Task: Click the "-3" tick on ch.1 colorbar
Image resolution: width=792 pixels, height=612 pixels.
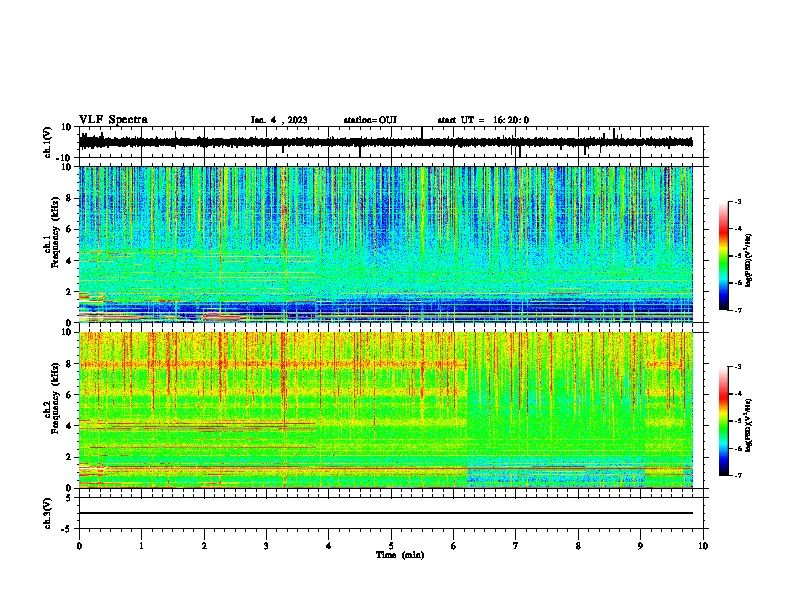Action: 738,201
